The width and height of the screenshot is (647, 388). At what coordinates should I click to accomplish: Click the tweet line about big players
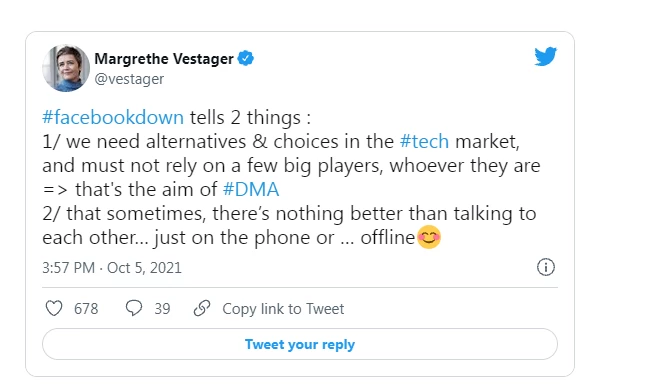(291, 166)
